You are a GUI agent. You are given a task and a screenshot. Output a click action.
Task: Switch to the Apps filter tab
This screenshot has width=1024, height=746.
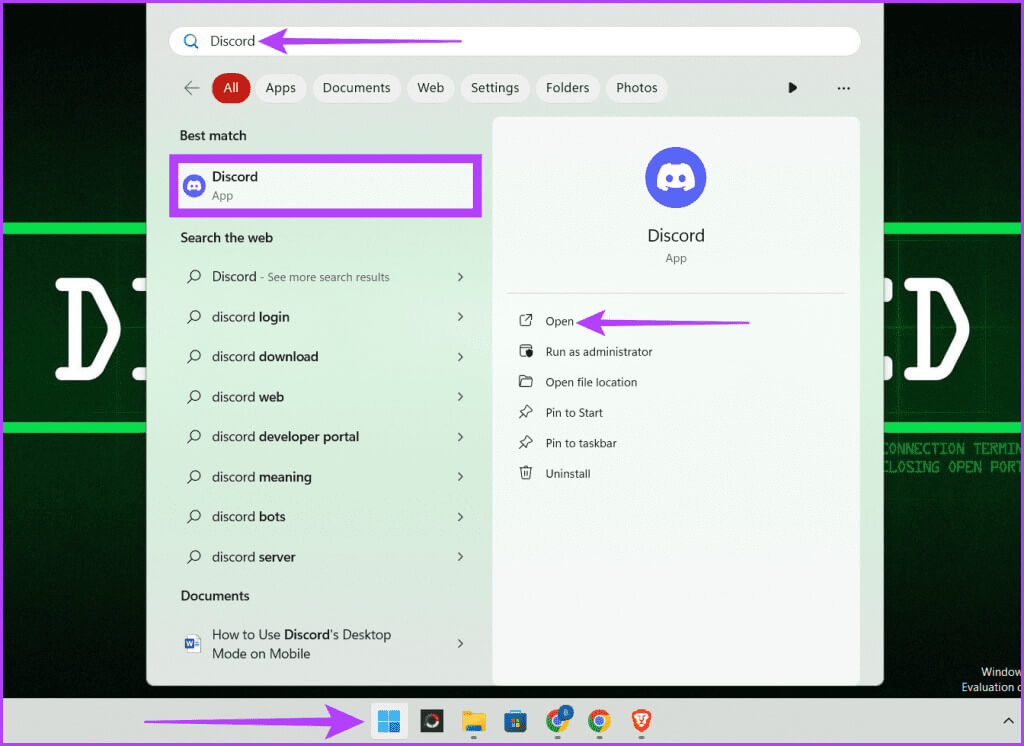pyautogui.click(x=280, y=88)
